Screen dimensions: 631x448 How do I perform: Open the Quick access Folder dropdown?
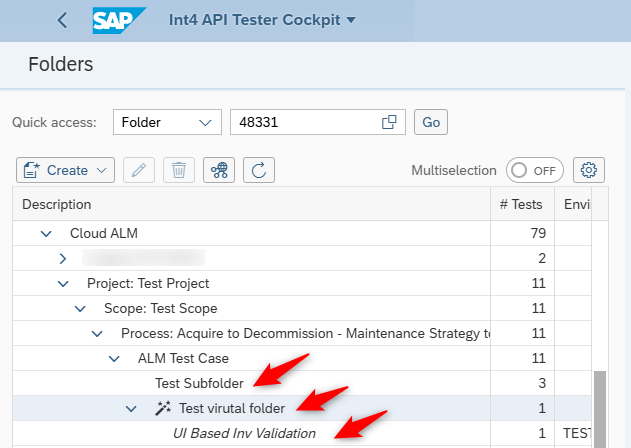[x=167, y=122]
